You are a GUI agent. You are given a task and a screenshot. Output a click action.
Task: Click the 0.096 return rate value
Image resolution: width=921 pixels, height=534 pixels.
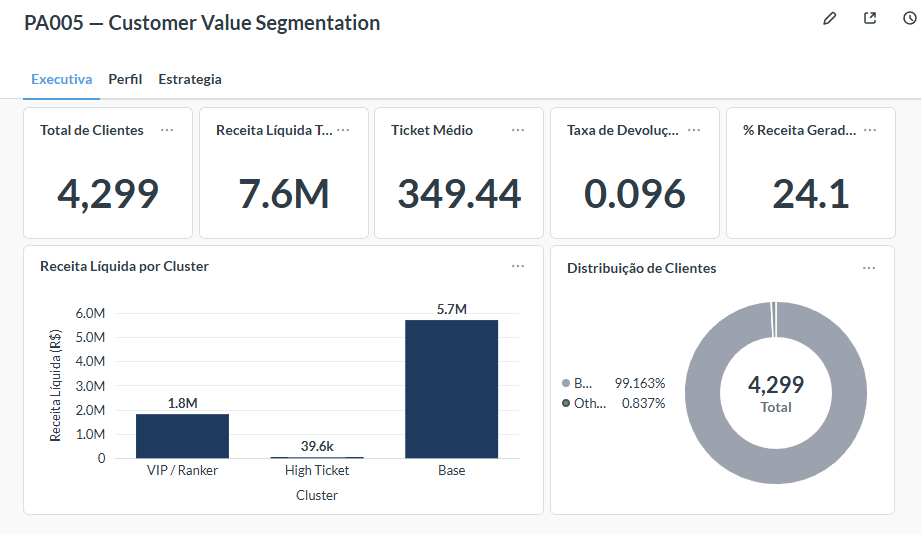point(634,194)
